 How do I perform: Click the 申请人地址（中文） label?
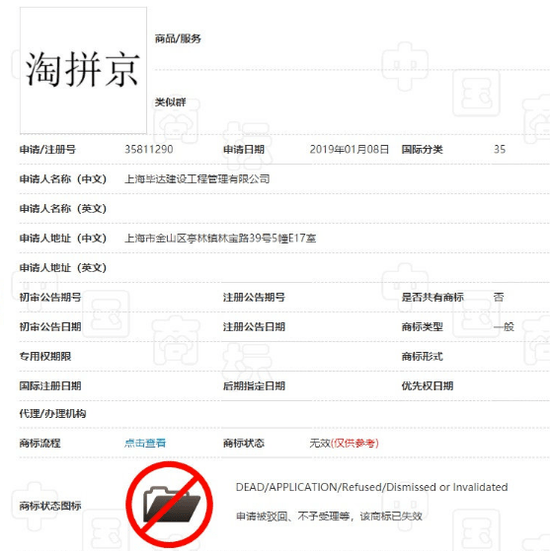pyautogui.click(x=63, y=238)
